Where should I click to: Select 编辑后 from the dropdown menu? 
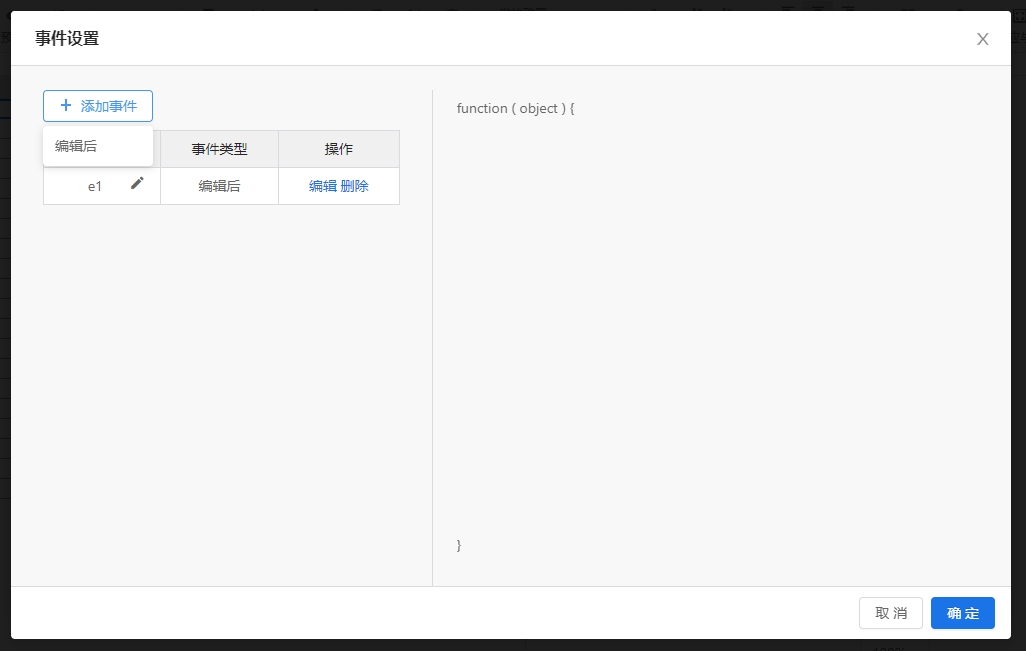coord(97,146)
